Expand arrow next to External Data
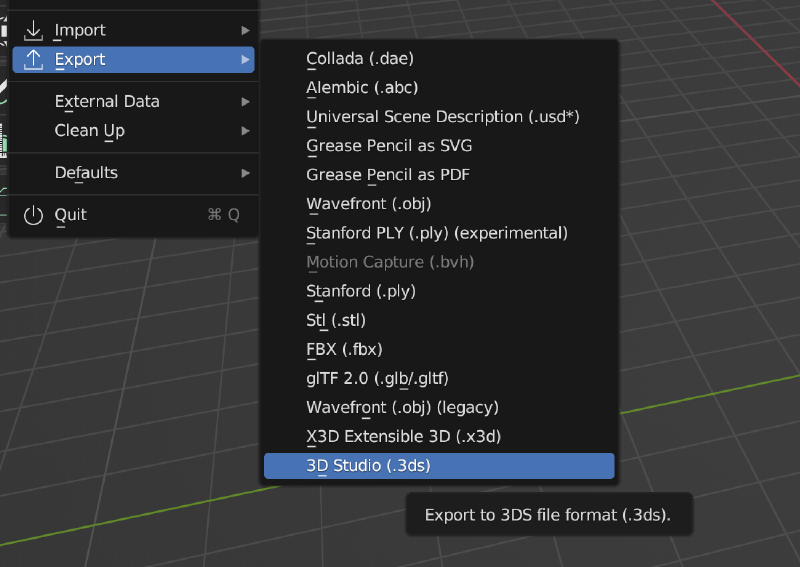The image size is (800, 567). (x=245, y=102)
